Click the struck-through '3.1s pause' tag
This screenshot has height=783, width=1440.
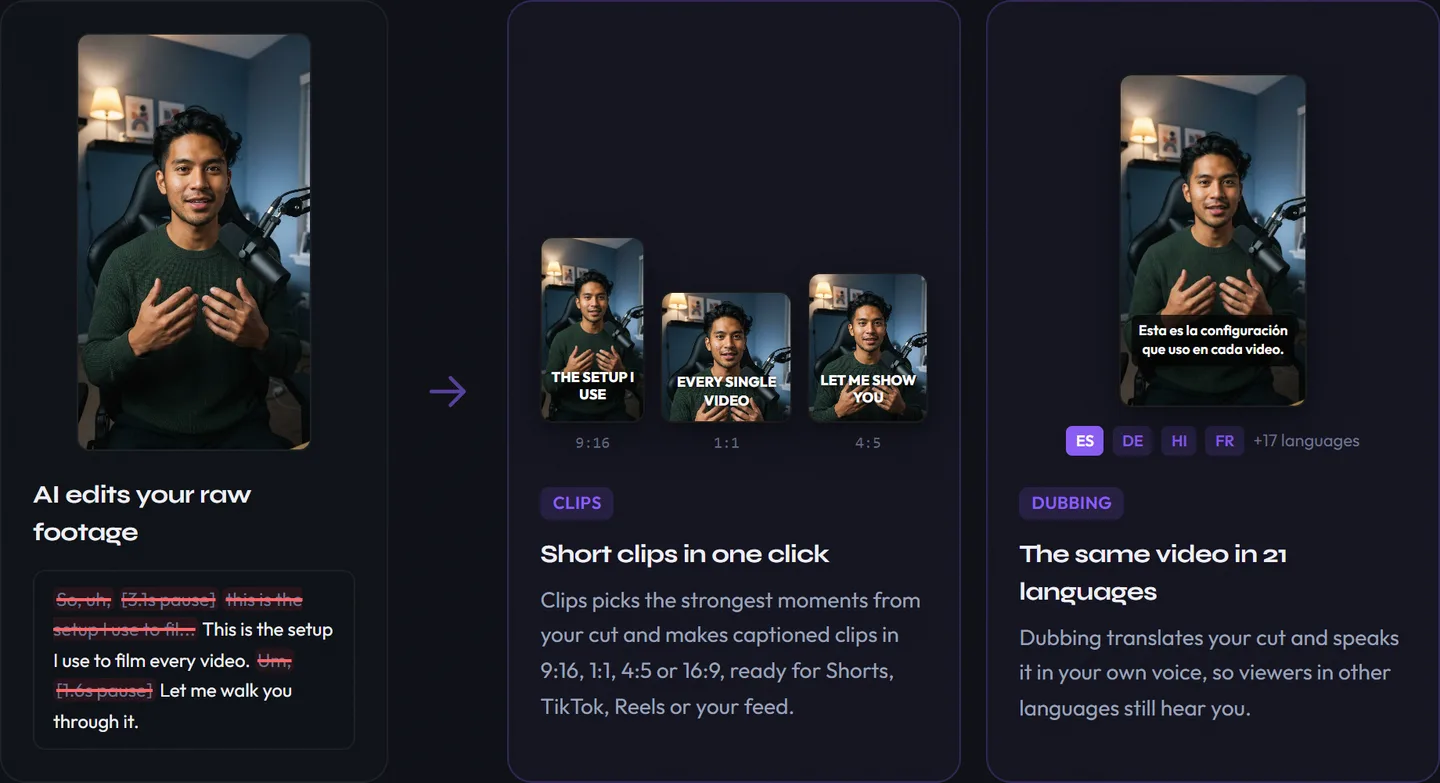[x=167, y=599]
